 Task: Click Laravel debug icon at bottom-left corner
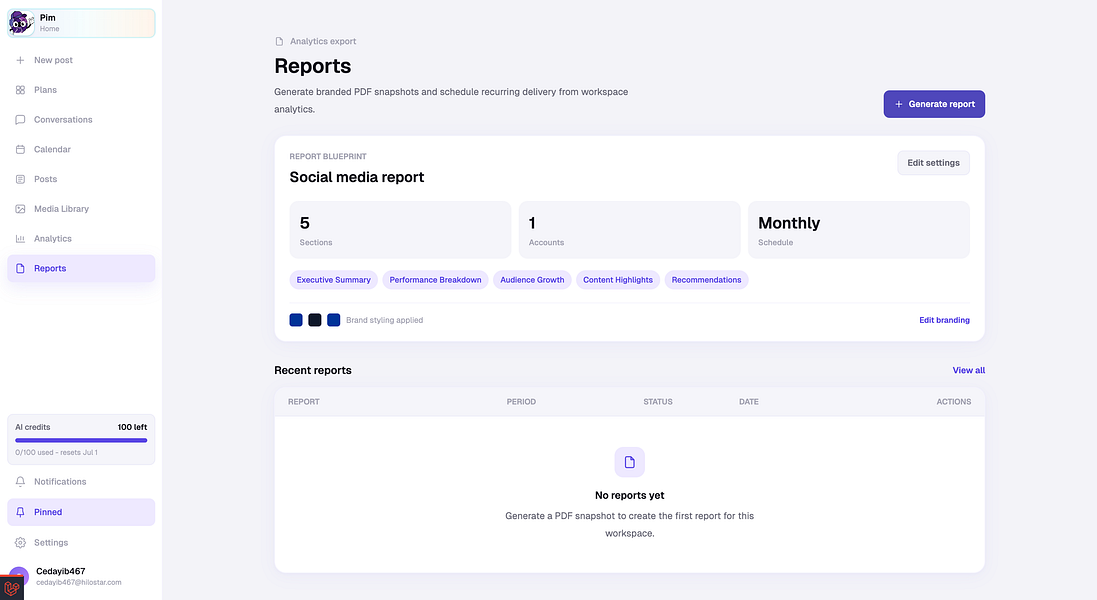[11, 588]
